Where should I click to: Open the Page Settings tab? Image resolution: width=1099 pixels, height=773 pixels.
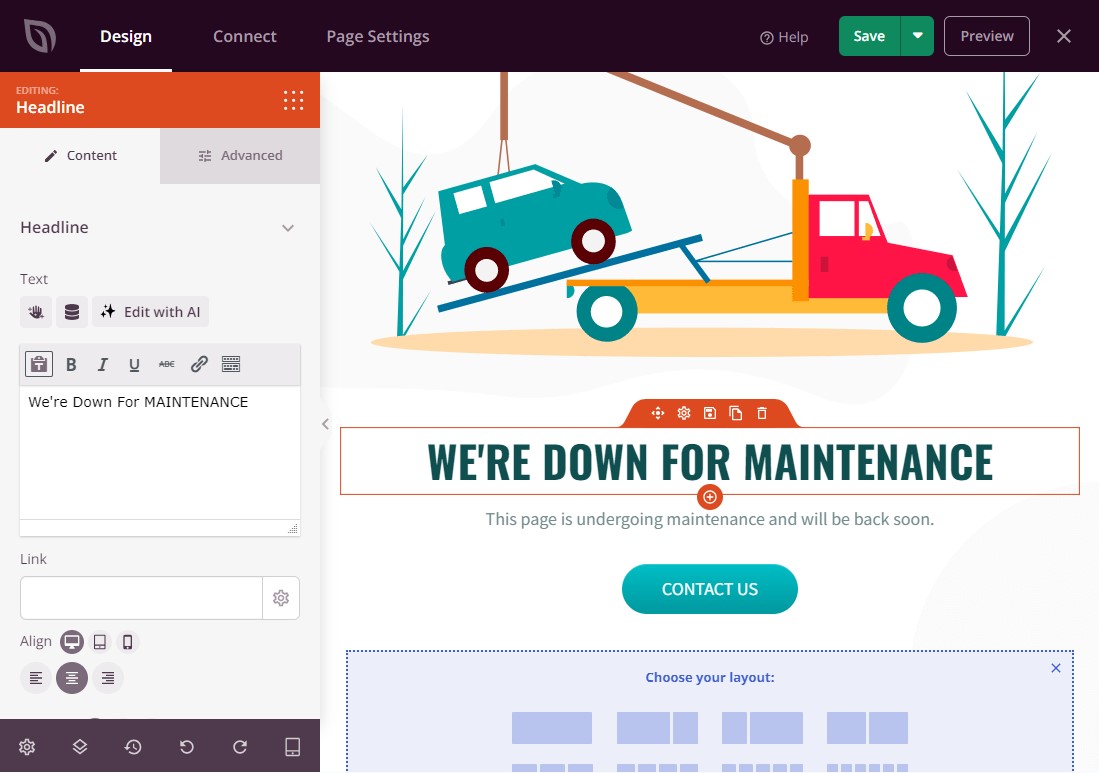coord(378,36)
